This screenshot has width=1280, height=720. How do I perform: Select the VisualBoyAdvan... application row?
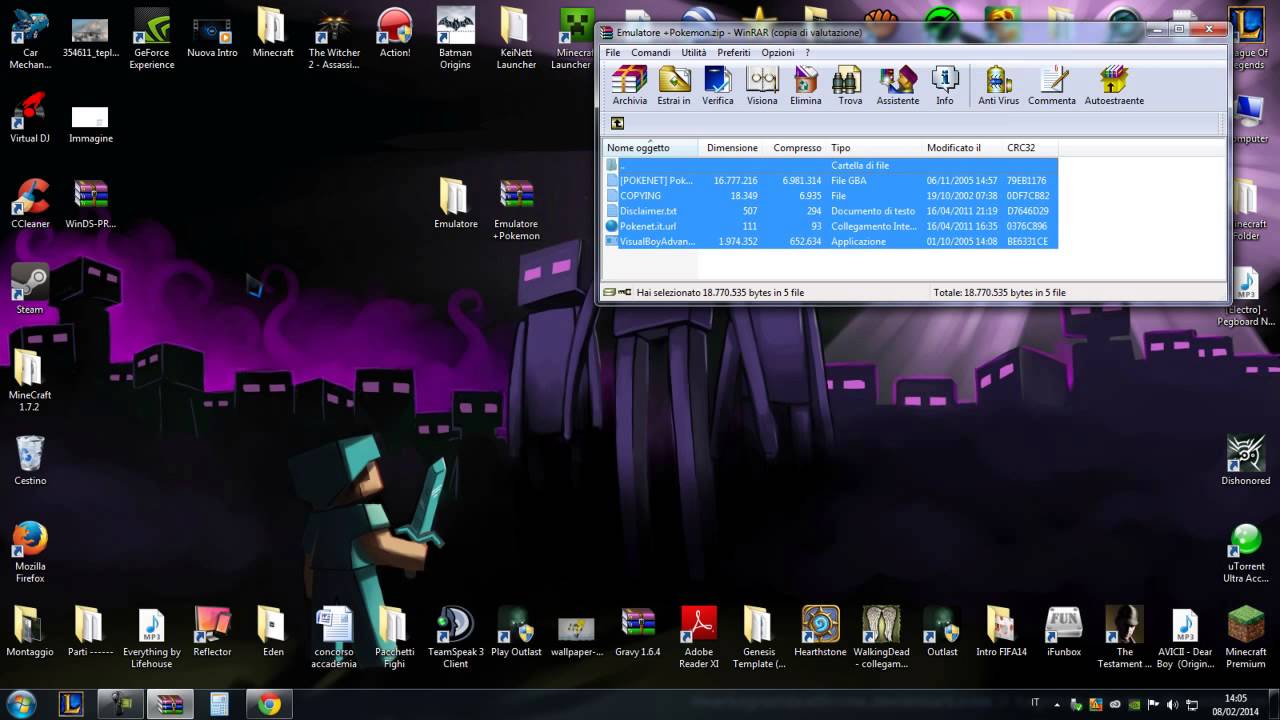(x=830, y=241)
